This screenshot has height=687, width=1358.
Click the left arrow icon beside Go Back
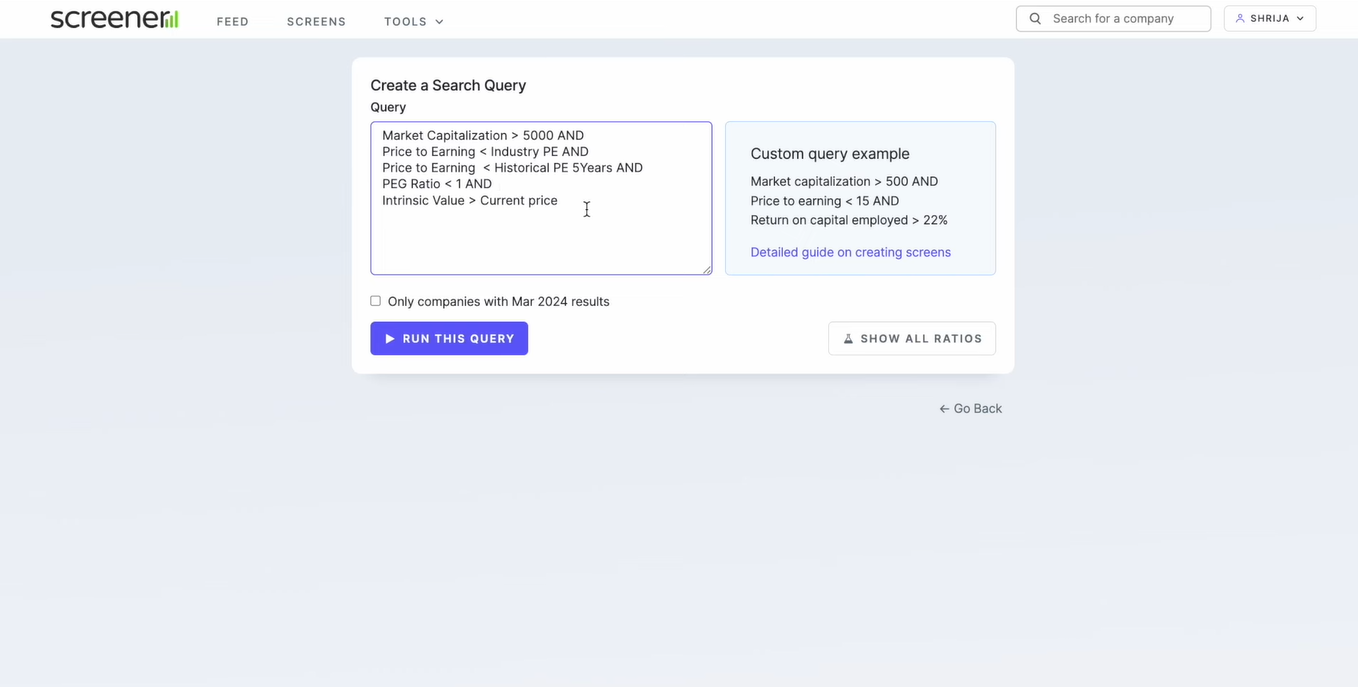pos(944,409)
